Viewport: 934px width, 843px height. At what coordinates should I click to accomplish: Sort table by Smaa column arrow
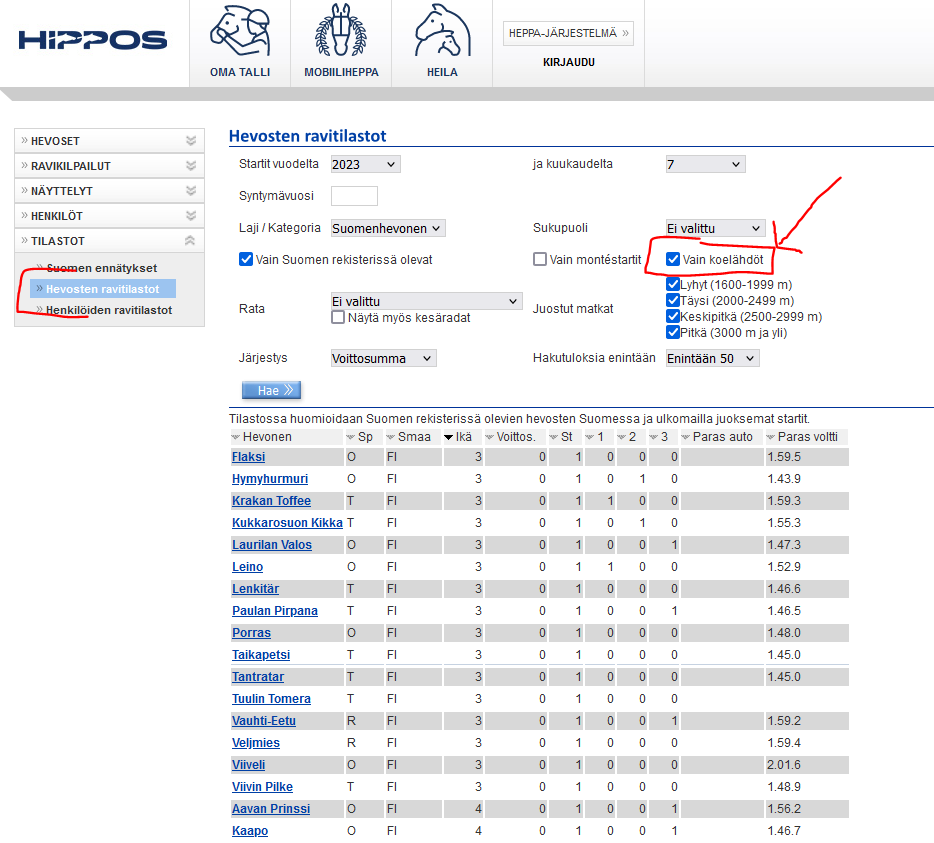coord(391,437)
